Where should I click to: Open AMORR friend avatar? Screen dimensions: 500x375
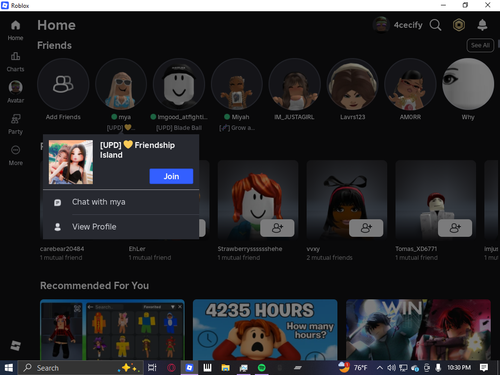coord(410,84)
